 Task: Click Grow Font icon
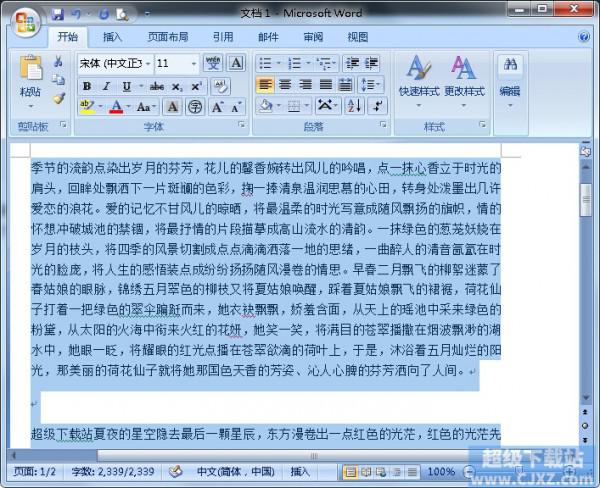coord(218,107)
